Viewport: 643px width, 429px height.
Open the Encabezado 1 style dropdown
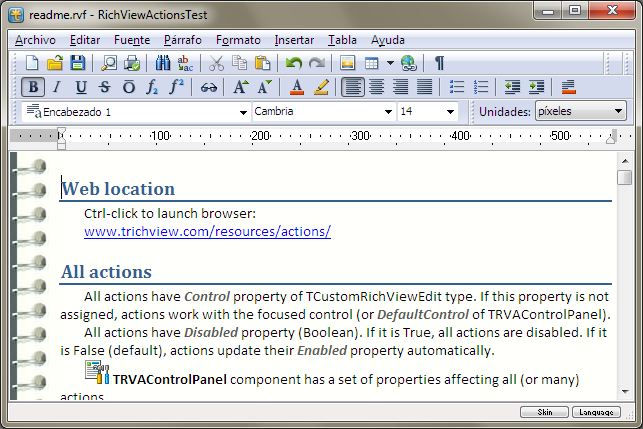[x=244, y=112]
